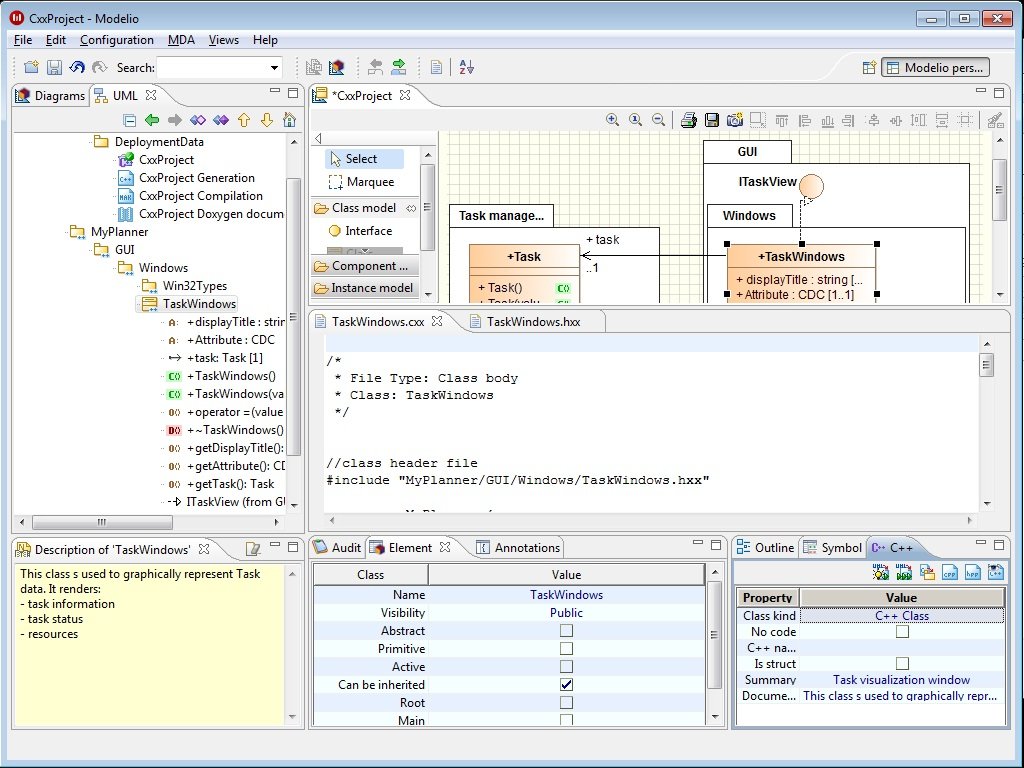Expand the Instance model palette group
Image resolution: width=1024 pixels, height=768 pixels.
click(x=364, y=287)
